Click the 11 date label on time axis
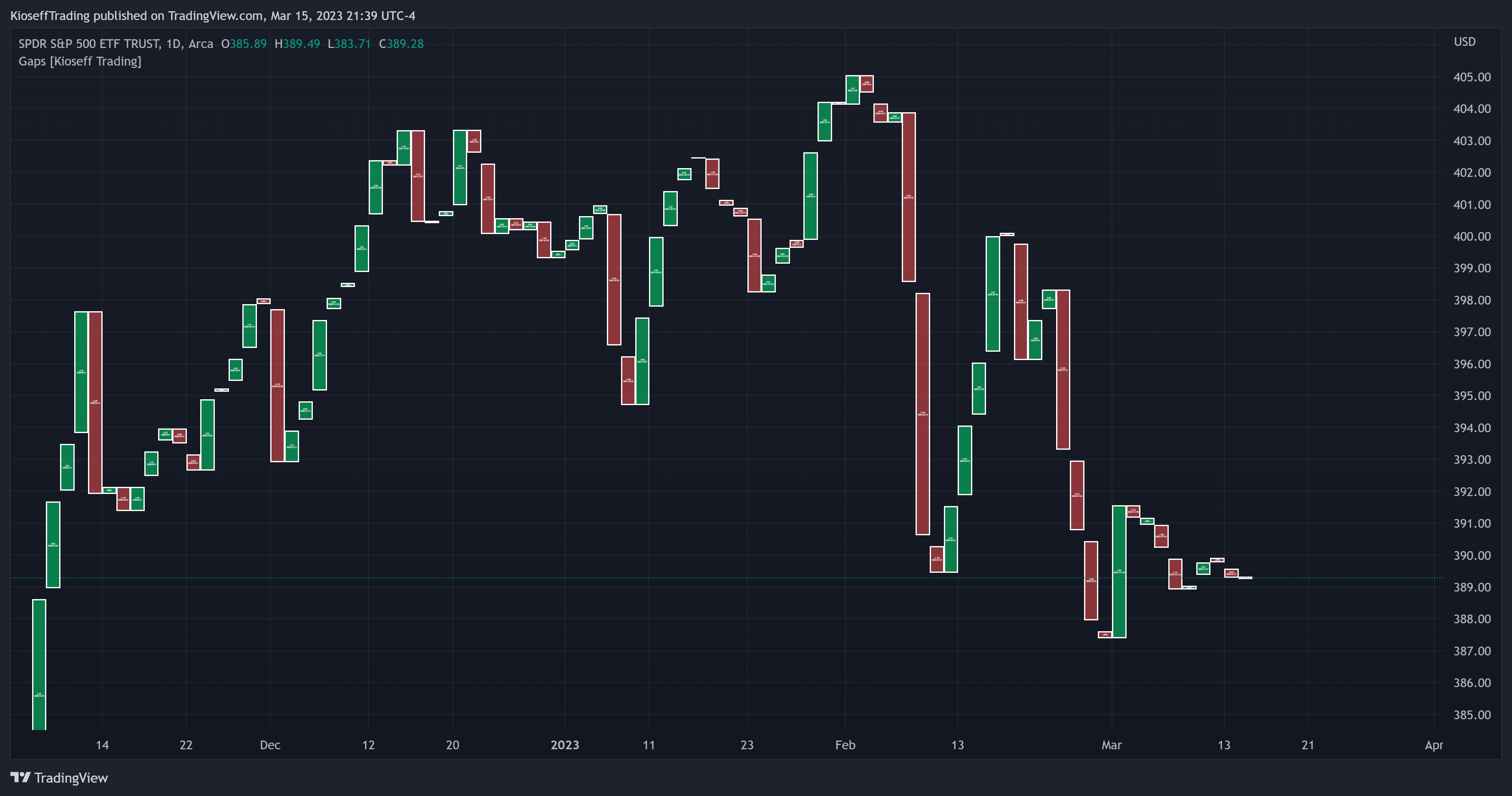Viewport: 1512px width, 796px height. (649, 745)
